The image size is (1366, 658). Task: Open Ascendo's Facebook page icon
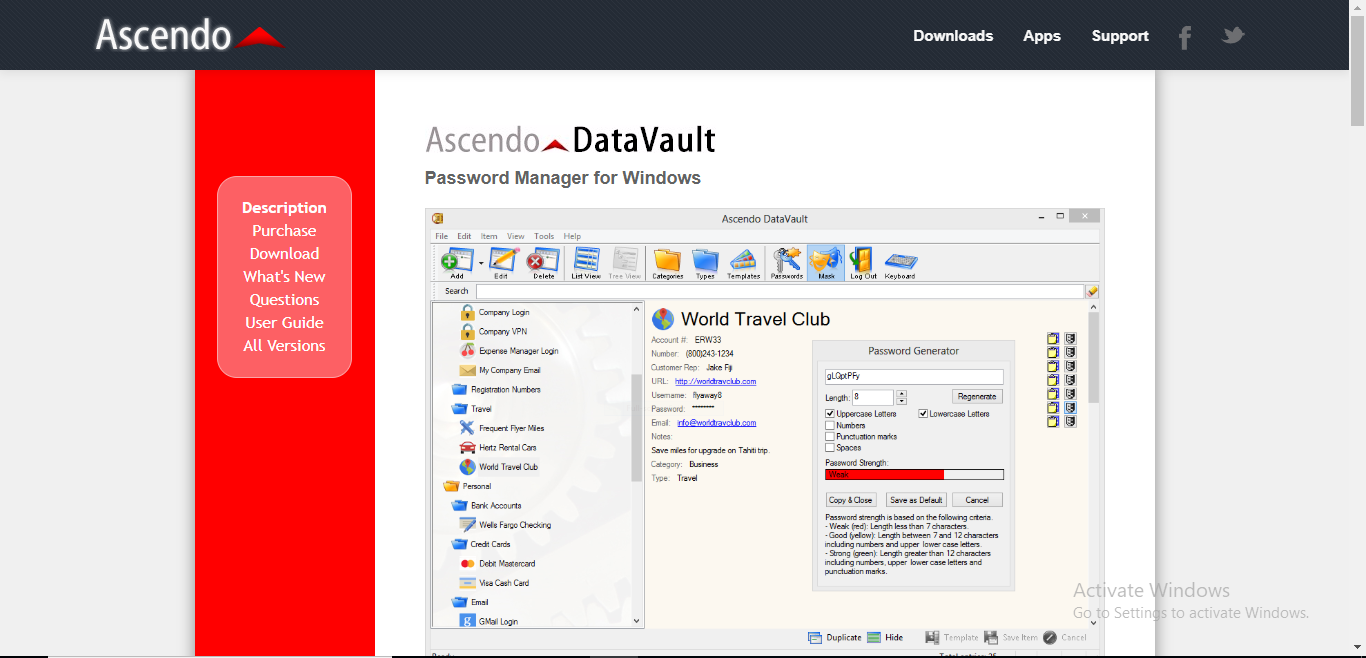(1185, 37)
